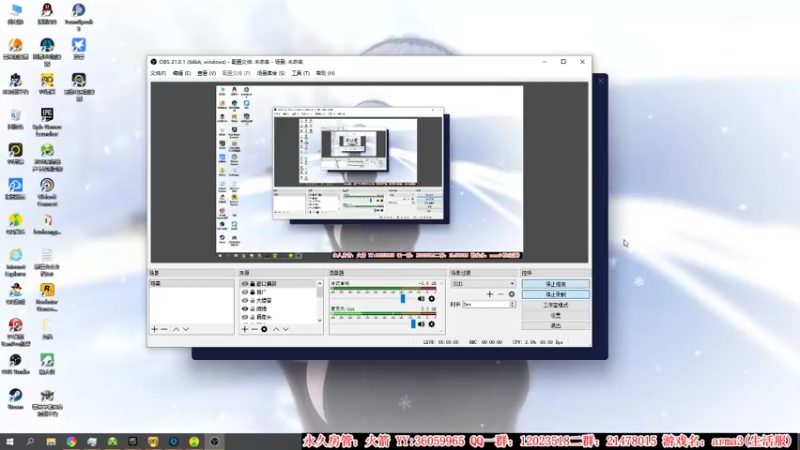Open 文件(F) File menu
Viewport: 800px width, 450px height.
(x=158, y=73)
